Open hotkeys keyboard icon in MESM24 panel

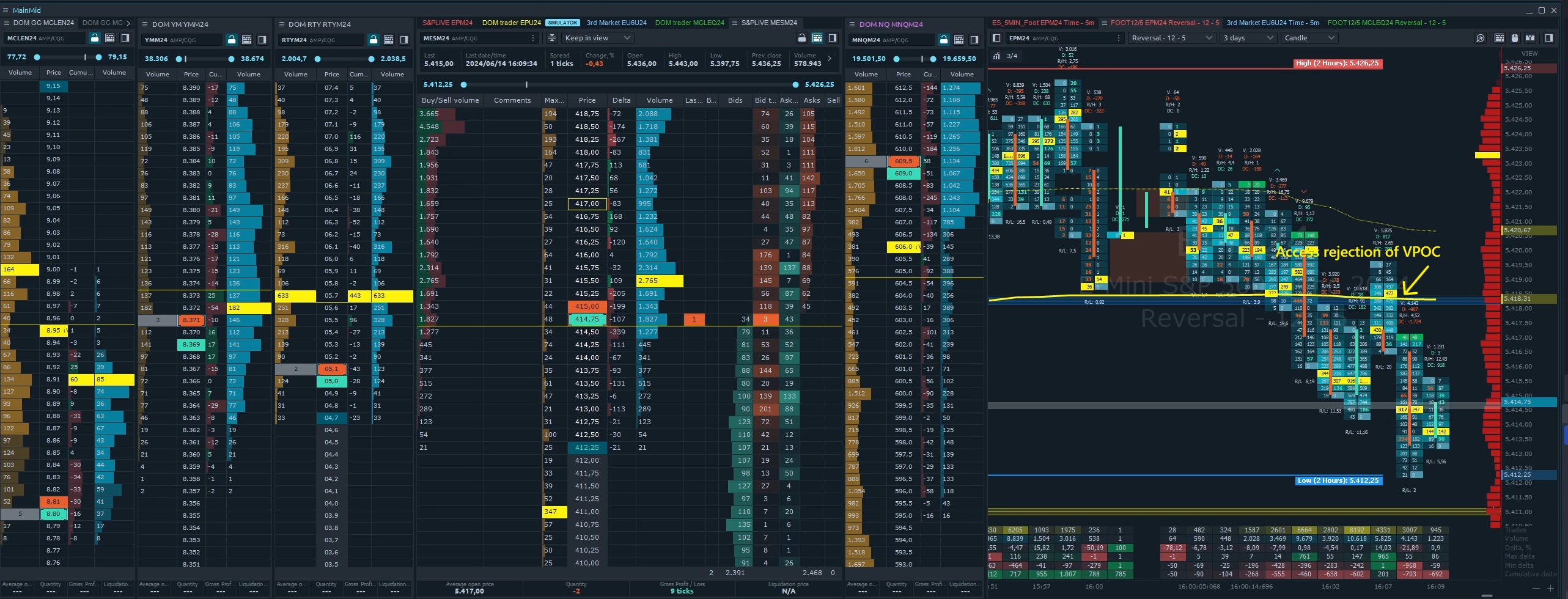pos(817,38)
